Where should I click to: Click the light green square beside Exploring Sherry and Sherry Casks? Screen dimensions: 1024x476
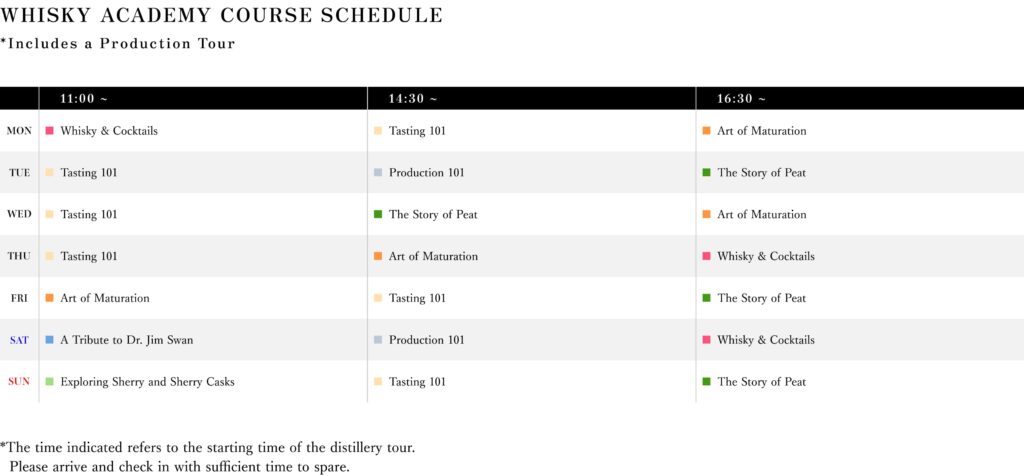coord(49,382)
